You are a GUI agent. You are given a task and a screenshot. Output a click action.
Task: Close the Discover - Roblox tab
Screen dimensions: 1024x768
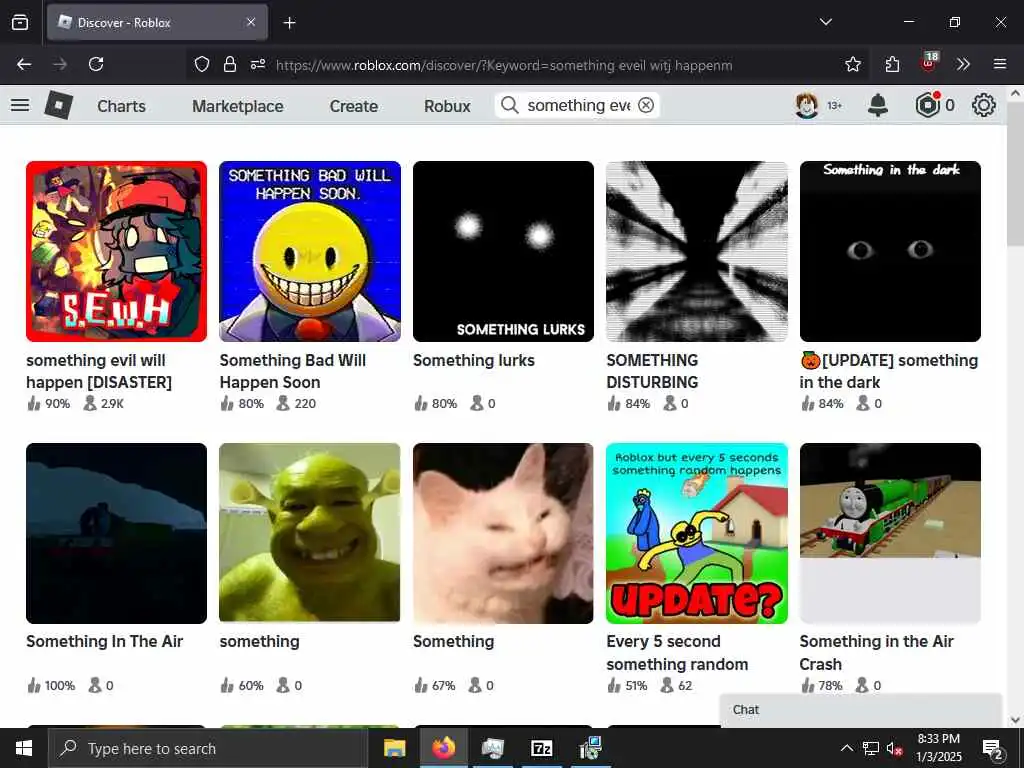tap(251, 22)
